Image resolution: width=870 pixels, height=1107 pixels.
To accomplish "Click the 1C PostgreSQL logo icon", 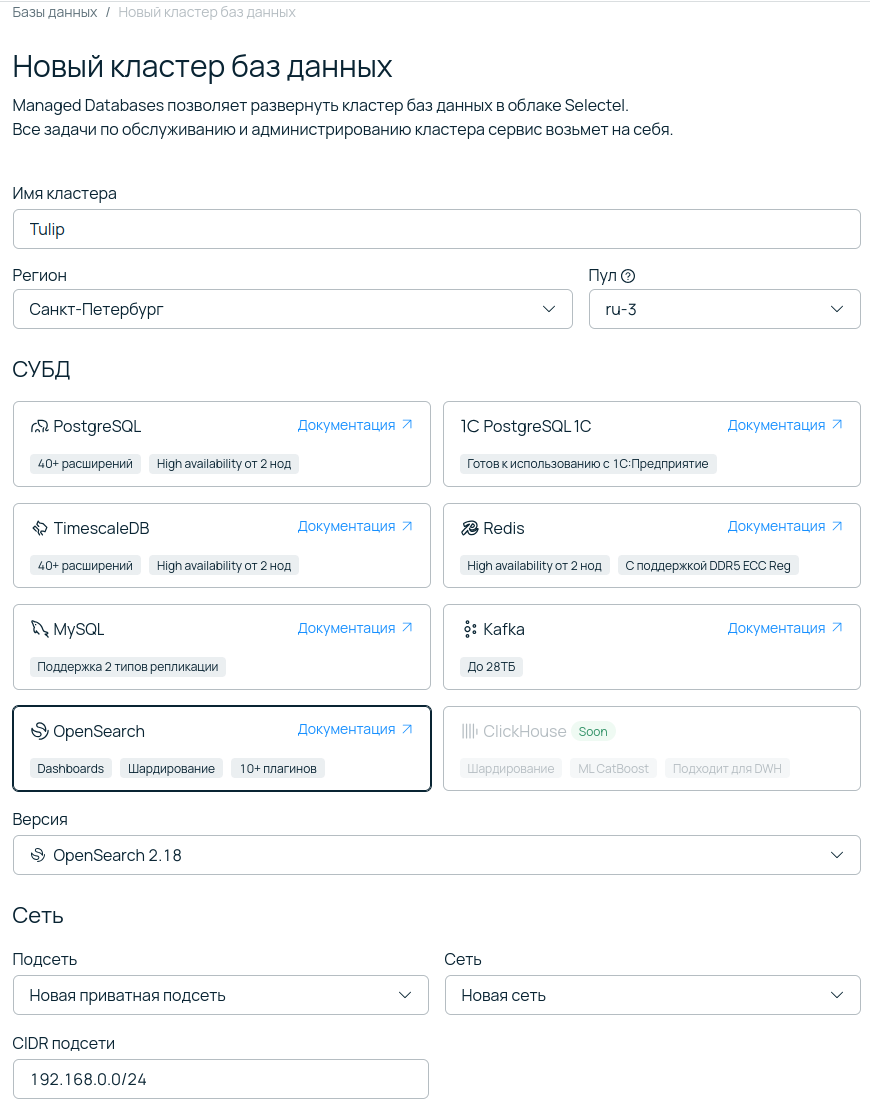I will click(469, 427).
